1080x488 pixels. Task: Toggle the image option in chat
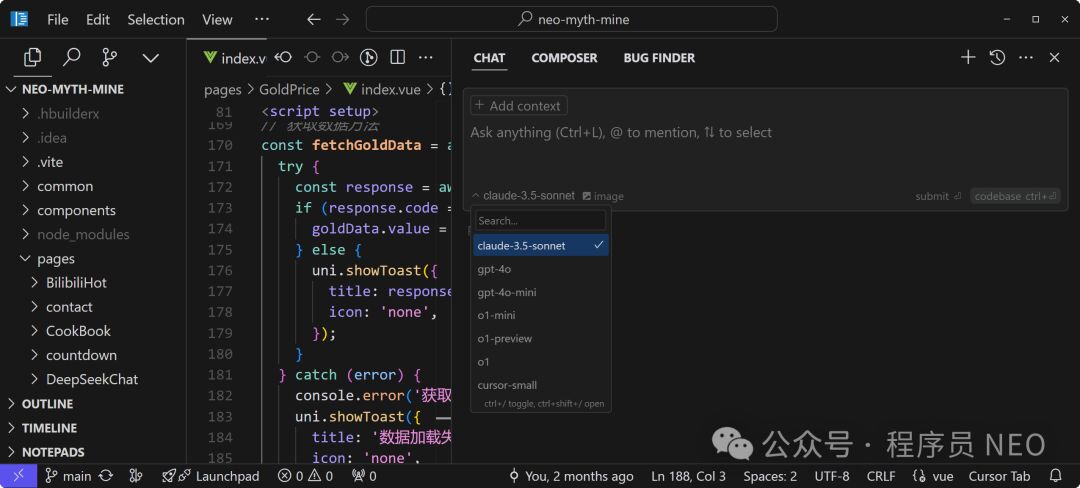pos(603,196)
